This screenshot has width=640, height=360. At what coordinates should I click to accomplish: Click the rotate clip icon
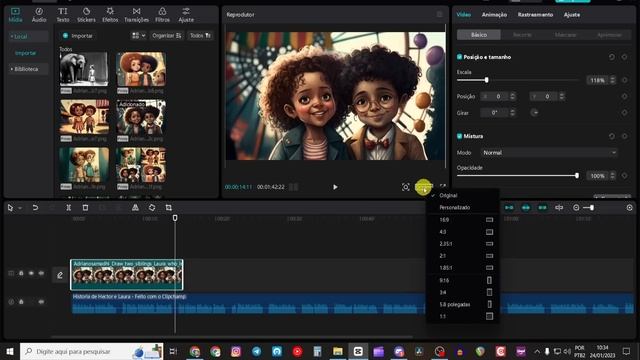152,207
